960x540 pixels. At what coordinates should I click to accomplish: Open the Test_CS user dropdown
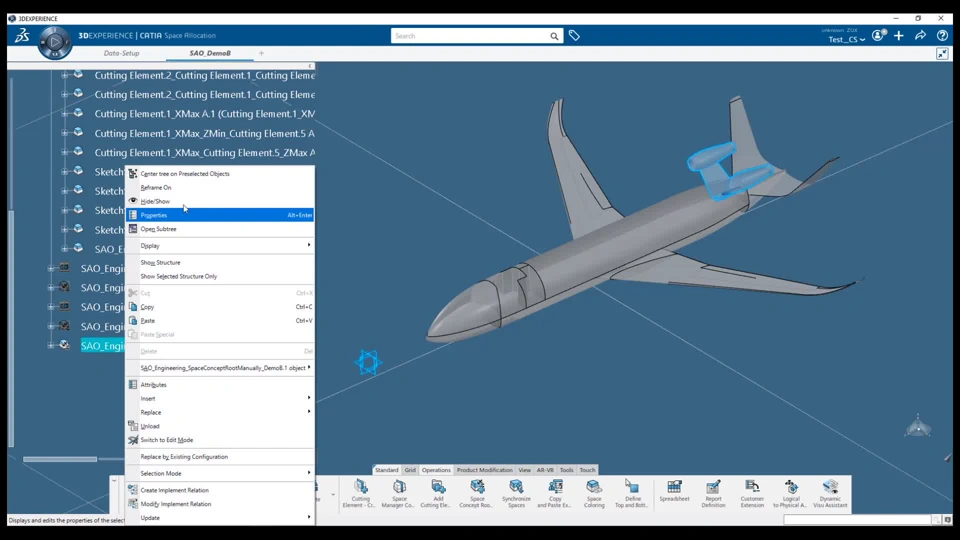tap(846, 39)
